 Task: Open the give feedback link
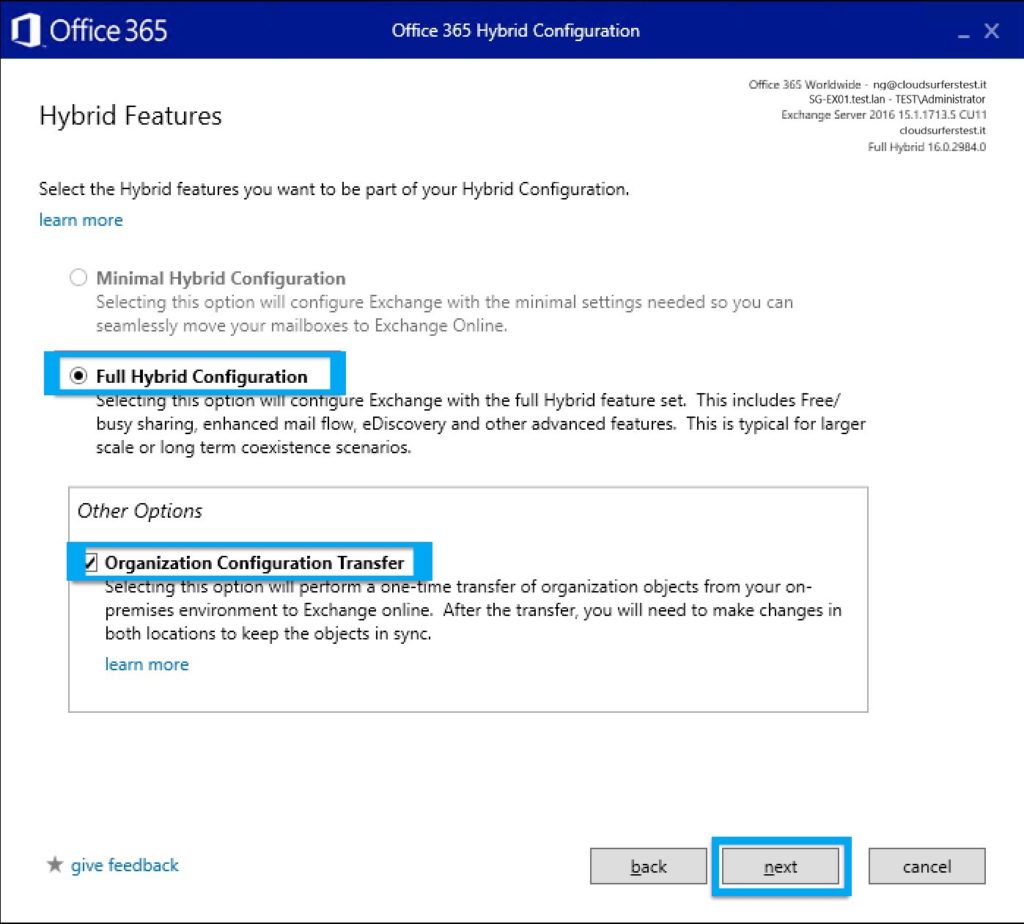125,865
